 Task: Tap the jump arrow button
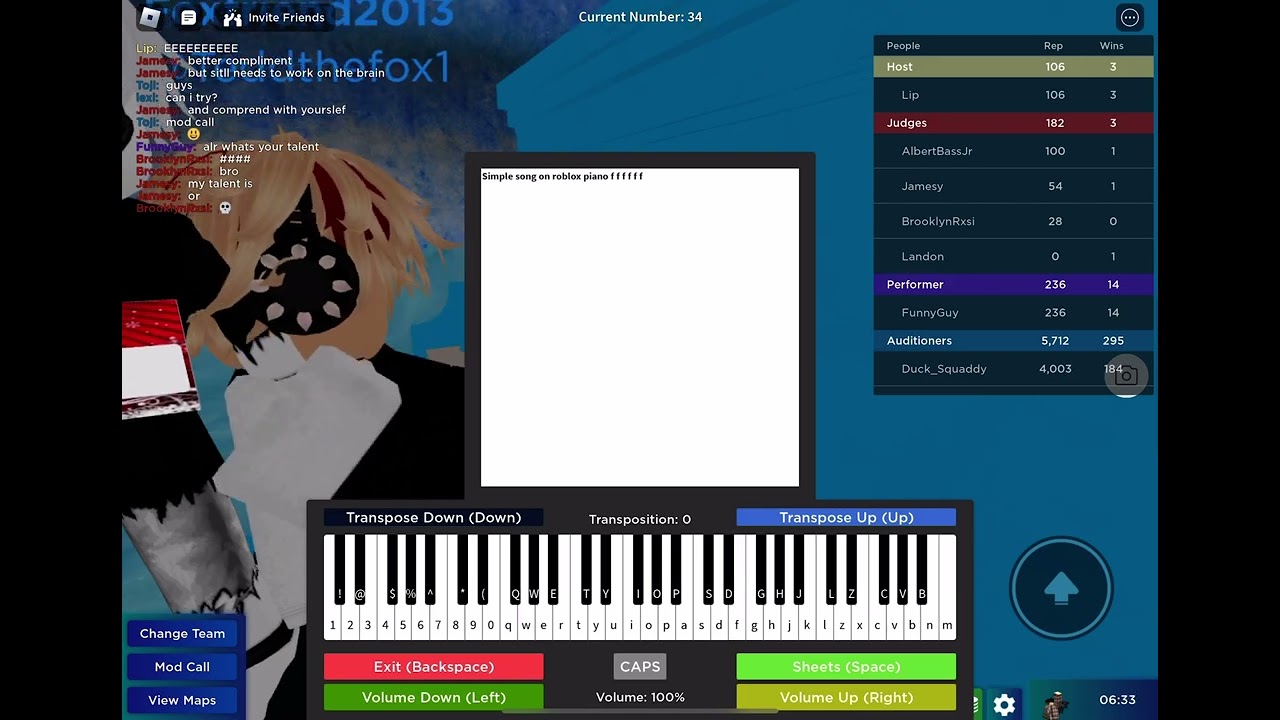(x=1061, y=590)
